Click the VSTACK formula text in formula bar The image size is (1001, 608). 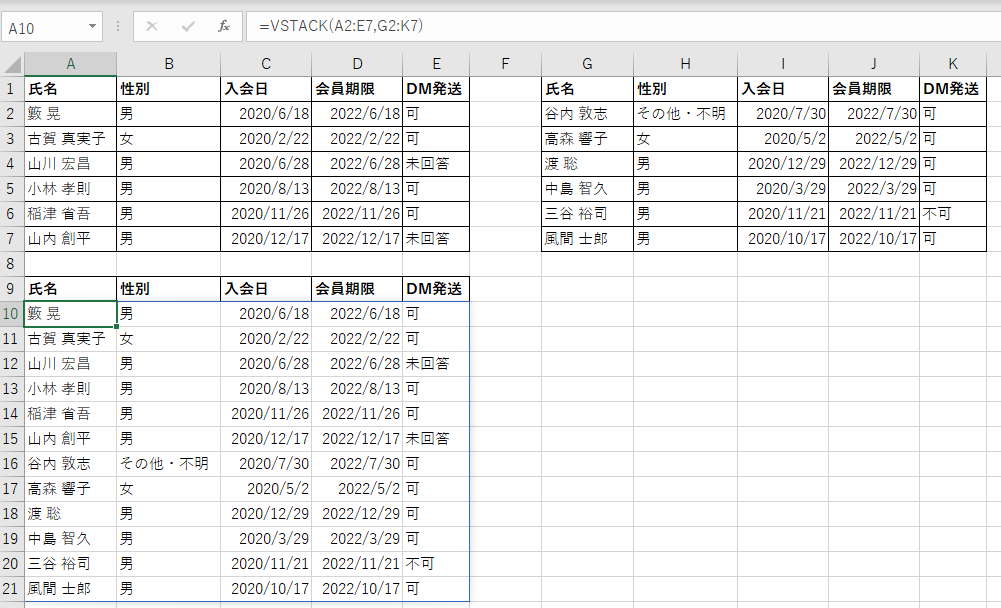pos(330,27)
